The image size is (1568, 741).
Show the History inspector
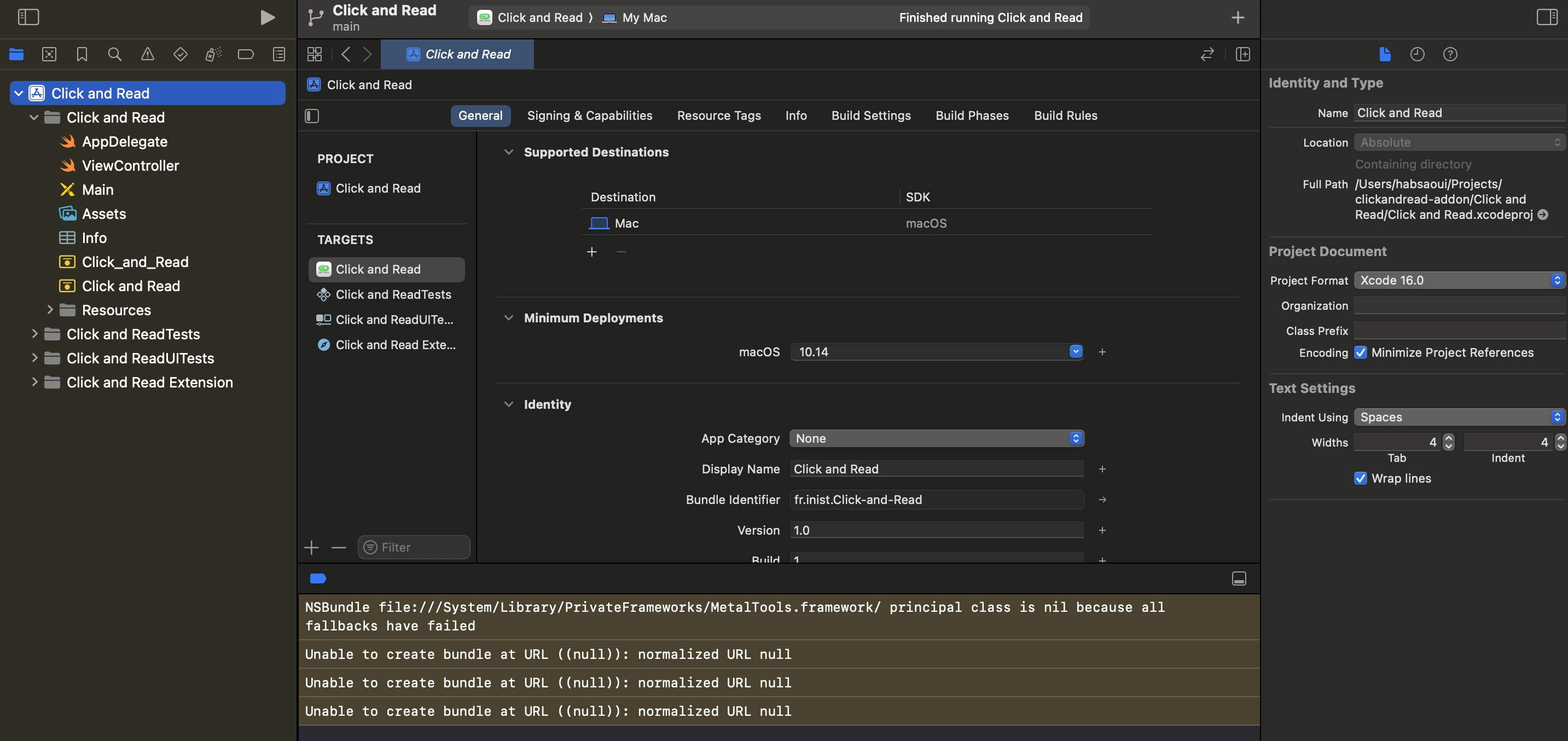1417,54
